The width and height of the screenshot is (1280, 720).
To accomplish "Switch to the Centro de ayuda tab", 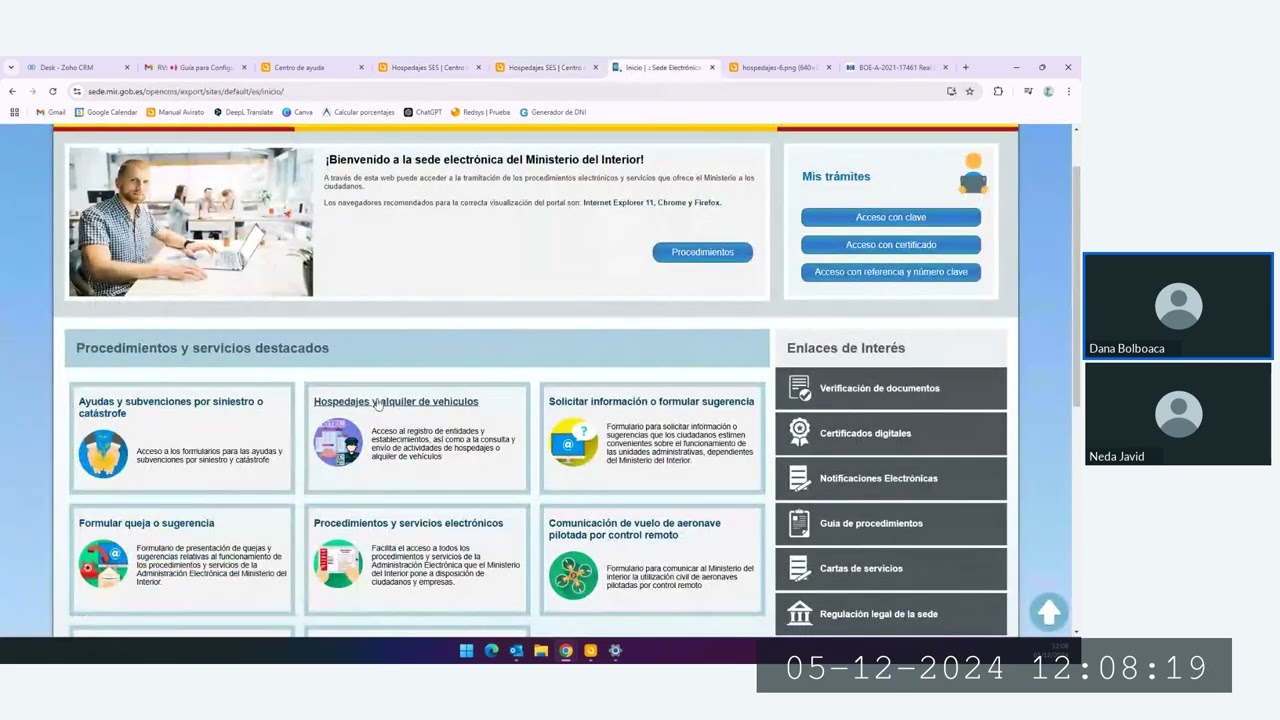I will coord(312,67).
